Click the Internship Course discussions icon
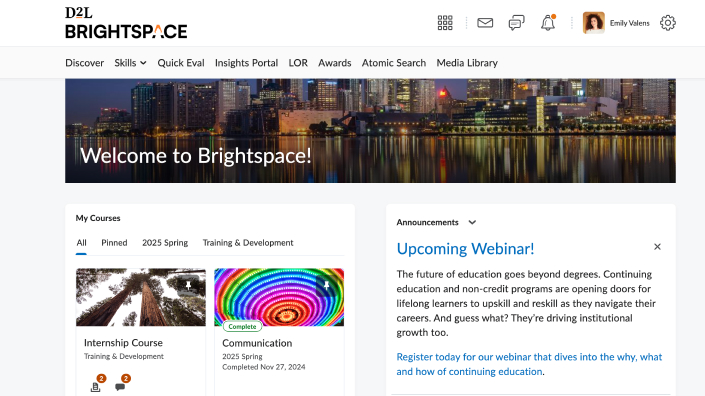705x396 pixels. 120,385
